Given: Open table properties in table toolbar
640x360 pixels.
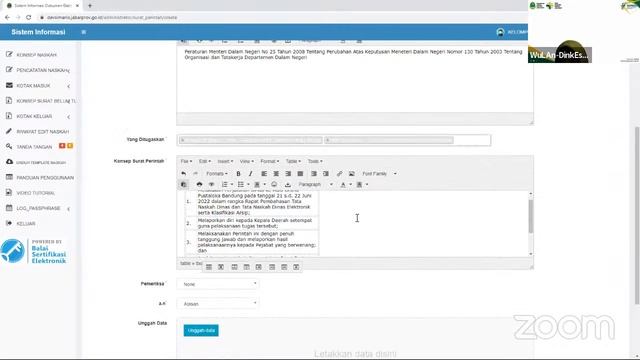Looking at the screenshot, I should pos(209,267).
